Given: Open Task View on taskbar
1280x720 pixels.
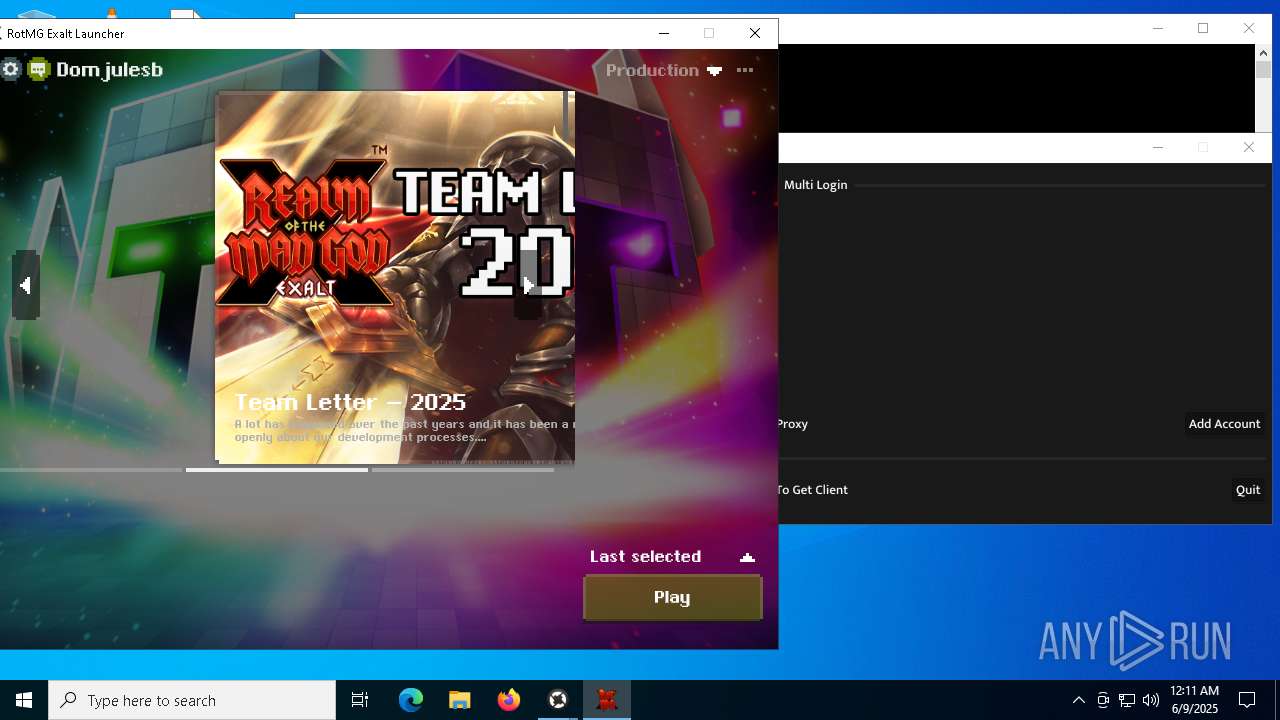Looking at the screenshot, I should [360, 700].
